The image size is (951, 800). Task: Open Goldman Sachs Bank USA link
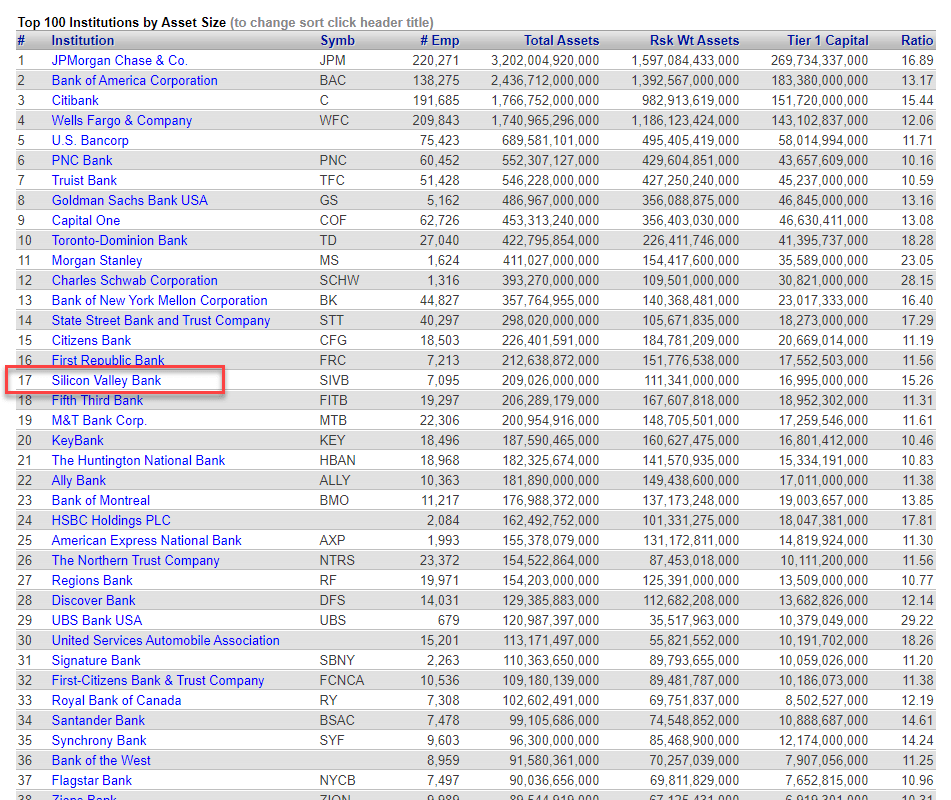point(130,201)
